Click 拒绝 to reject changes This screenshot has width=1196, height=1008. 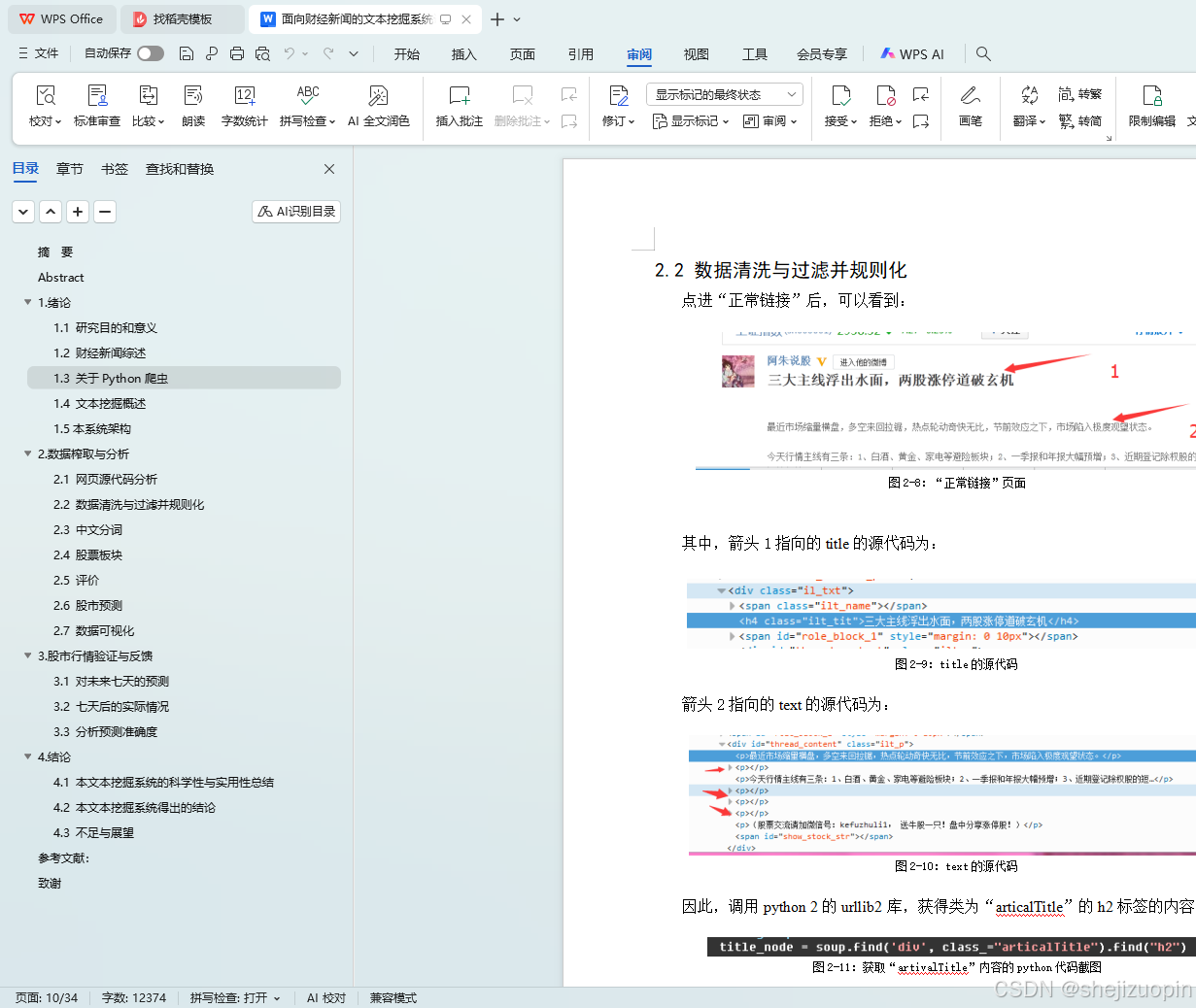tap(885, 106)
